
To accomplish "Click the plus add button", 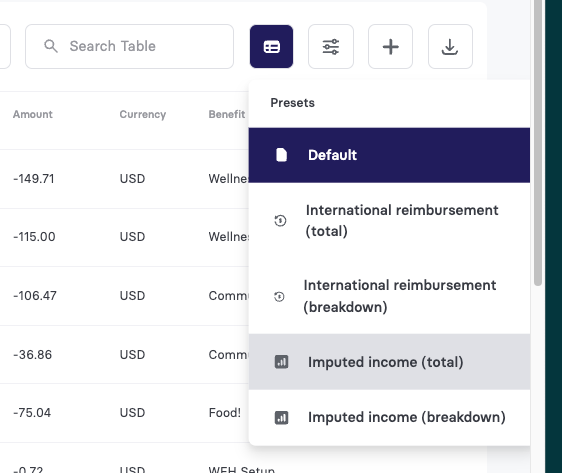I will pos(390,47).
